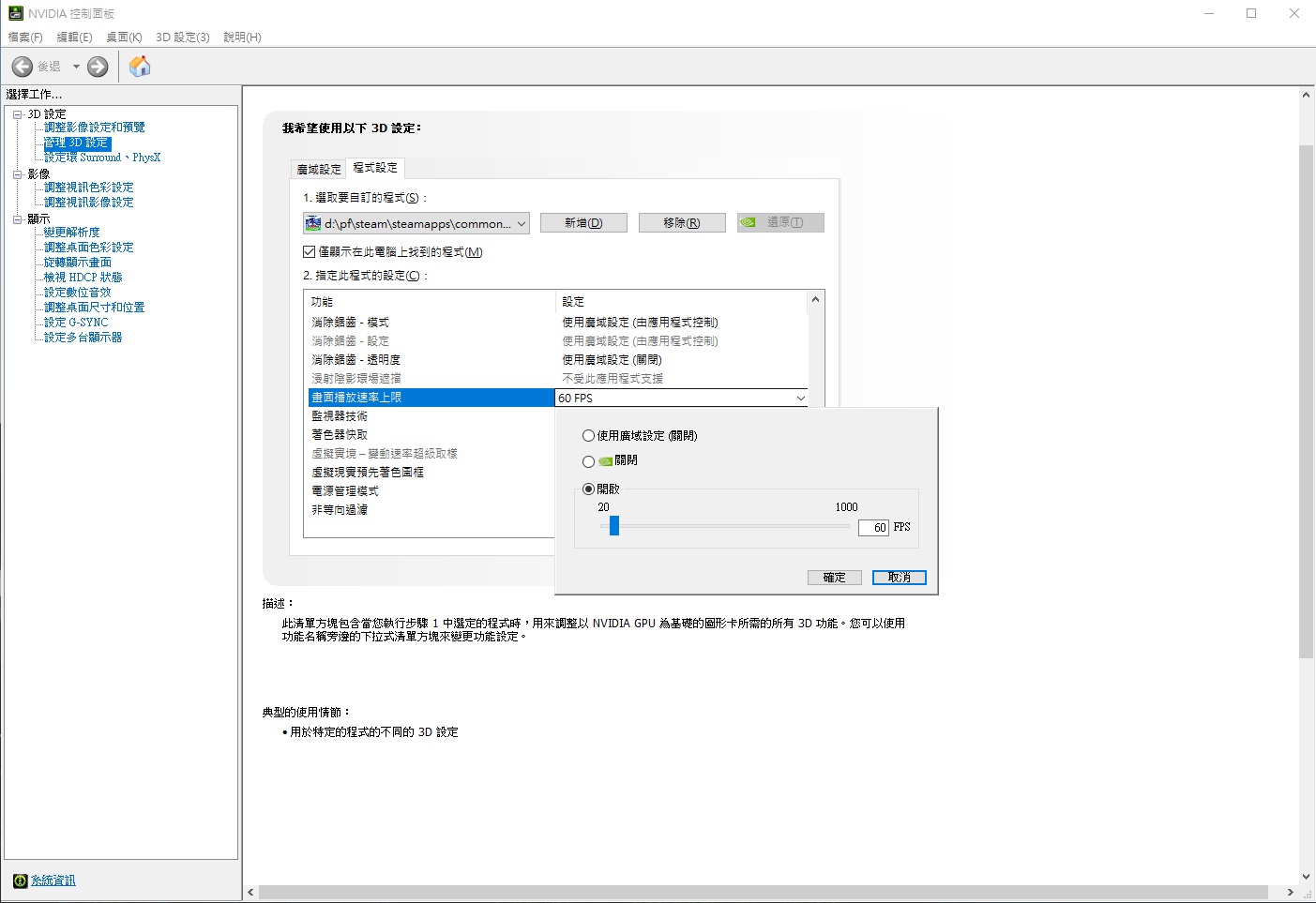Select the 監視器技術 feature row
1316x903 pixels.
click(431, 416)
